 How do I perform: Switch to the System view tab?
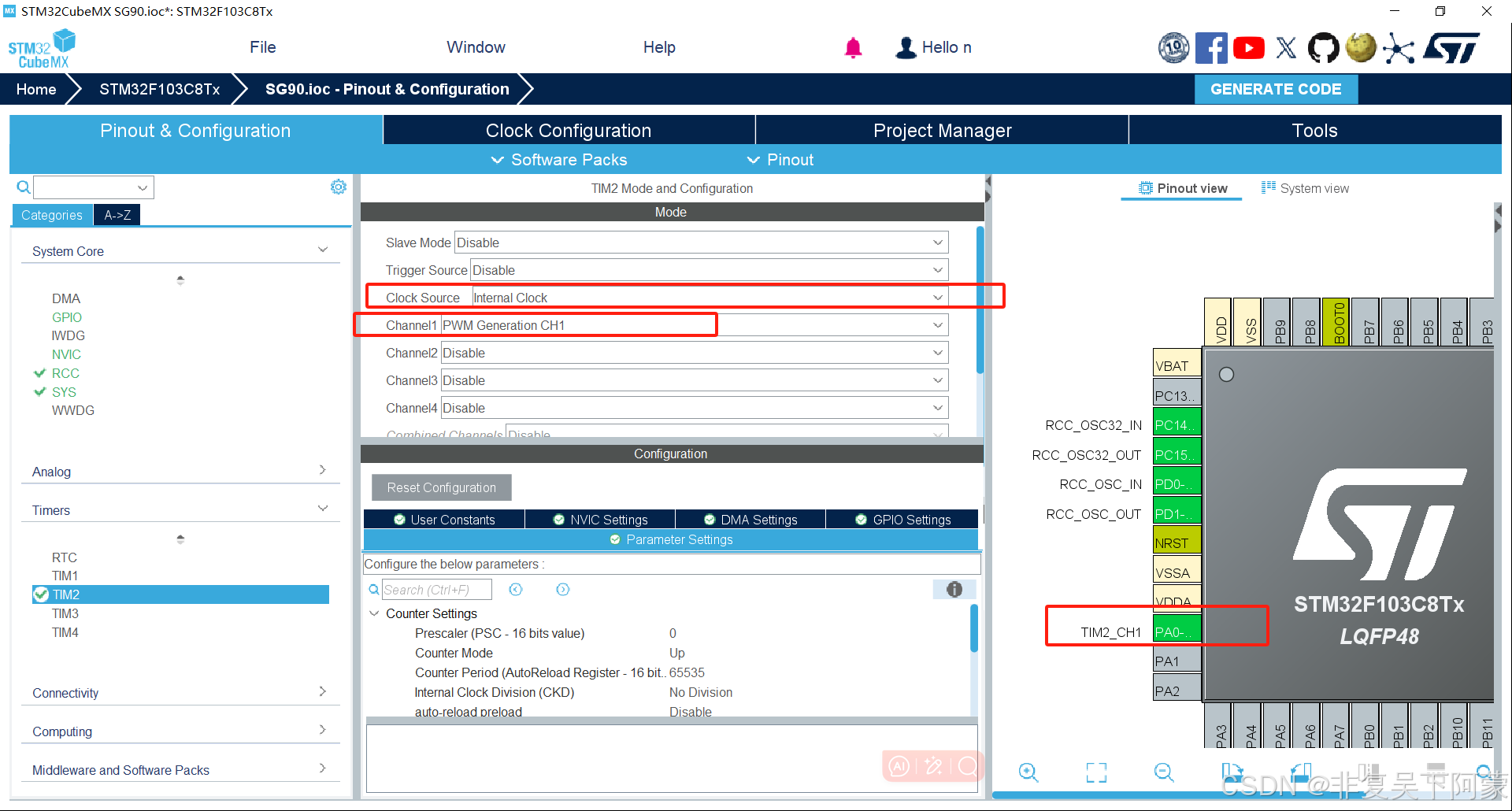click(1305, 188)
